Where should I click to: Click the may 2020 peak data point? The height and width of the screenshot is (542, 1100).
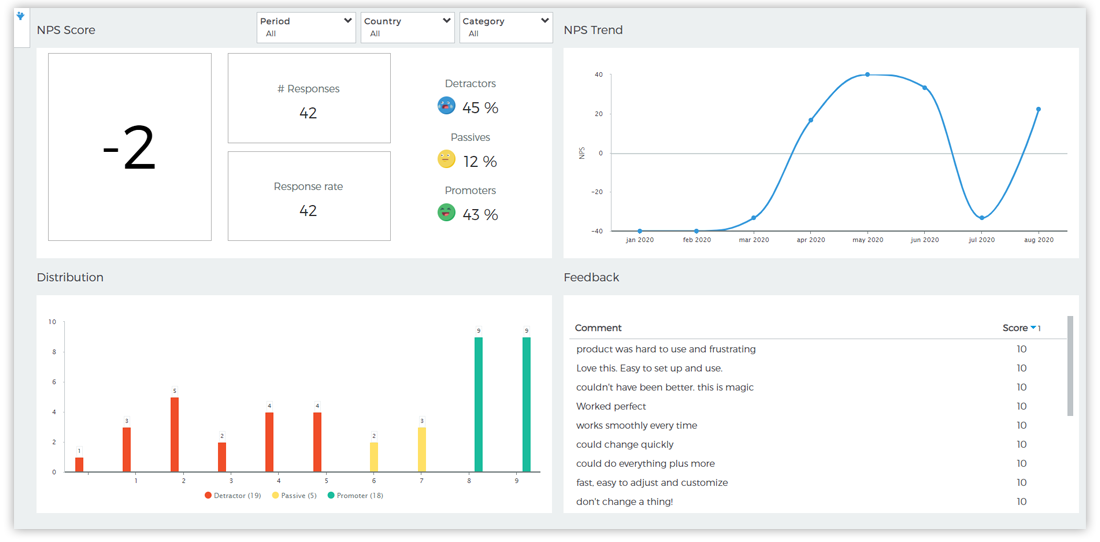(867, 75)
